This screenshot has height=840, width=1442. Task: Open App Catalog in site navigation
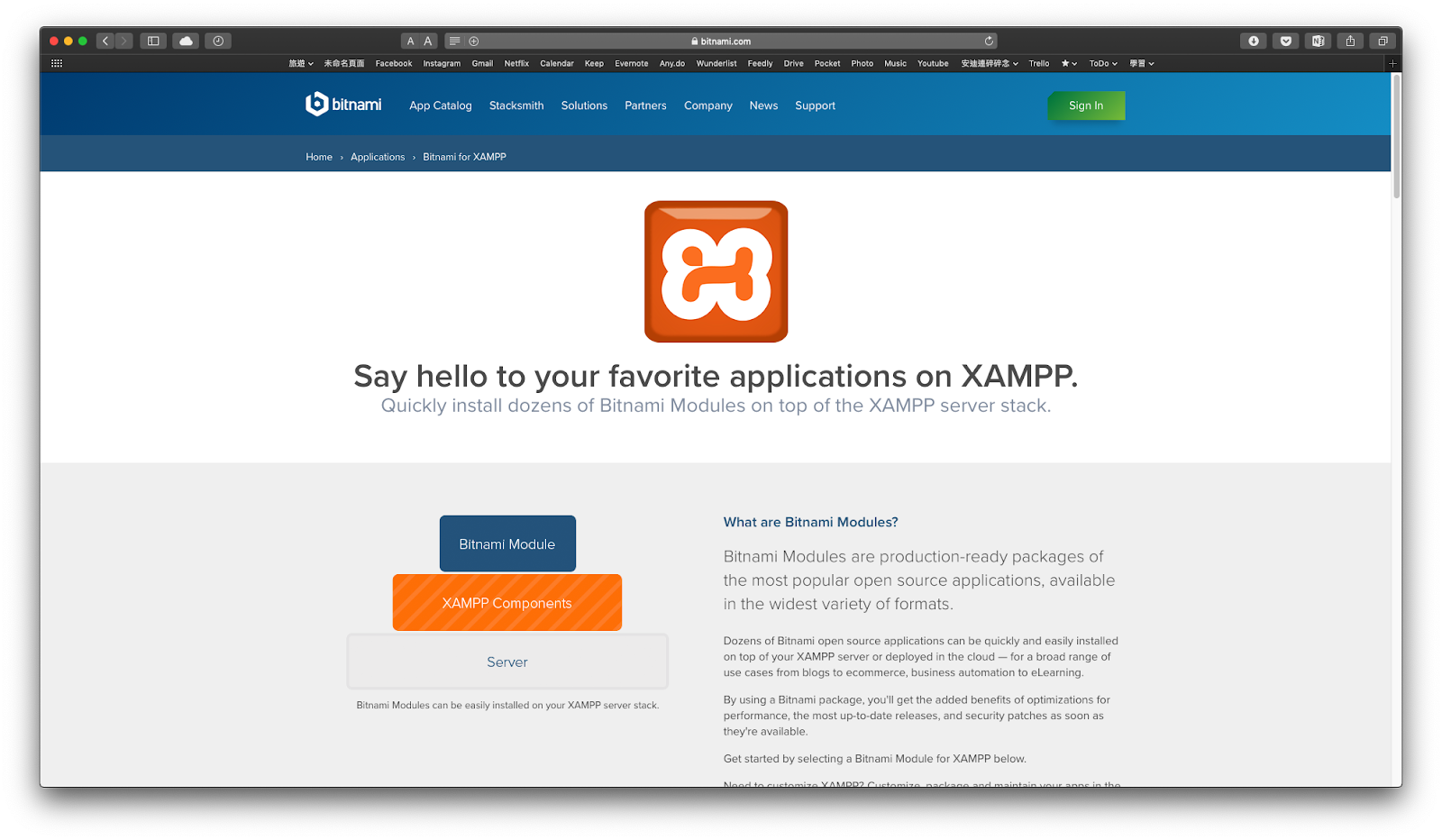[441, 105]
